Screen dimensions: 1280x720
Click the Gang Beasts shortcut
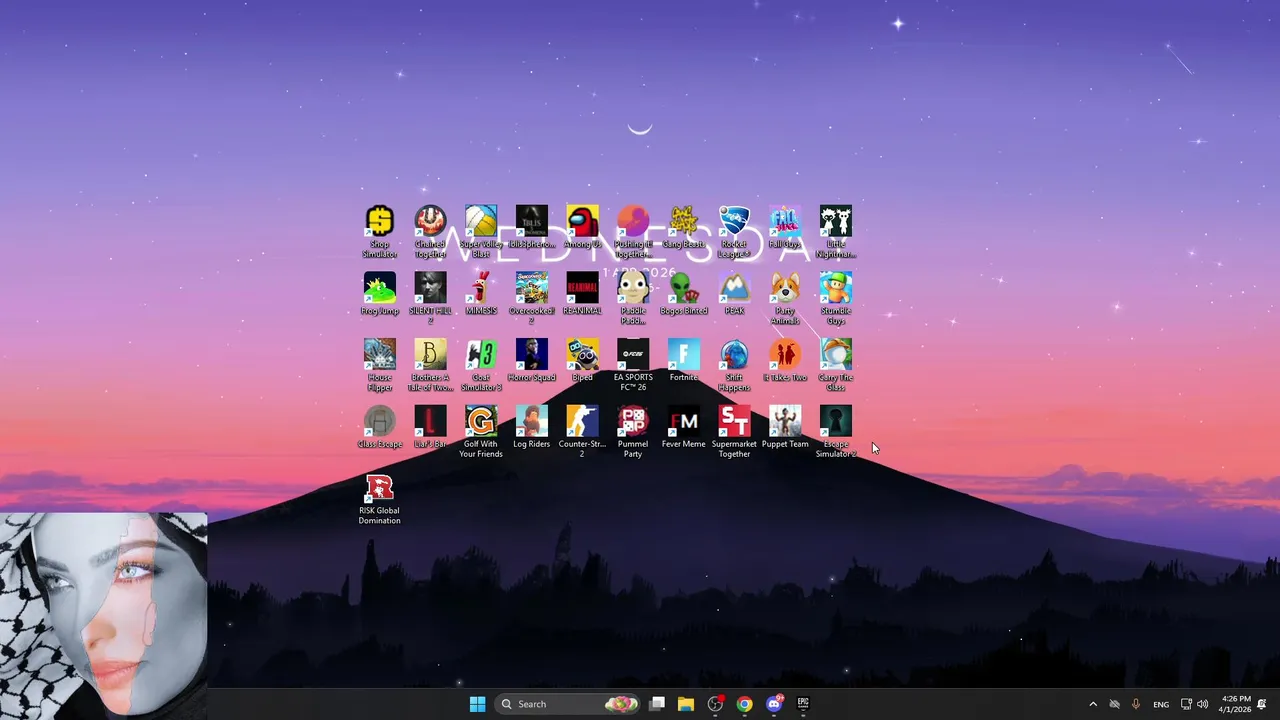click(684, 222)
